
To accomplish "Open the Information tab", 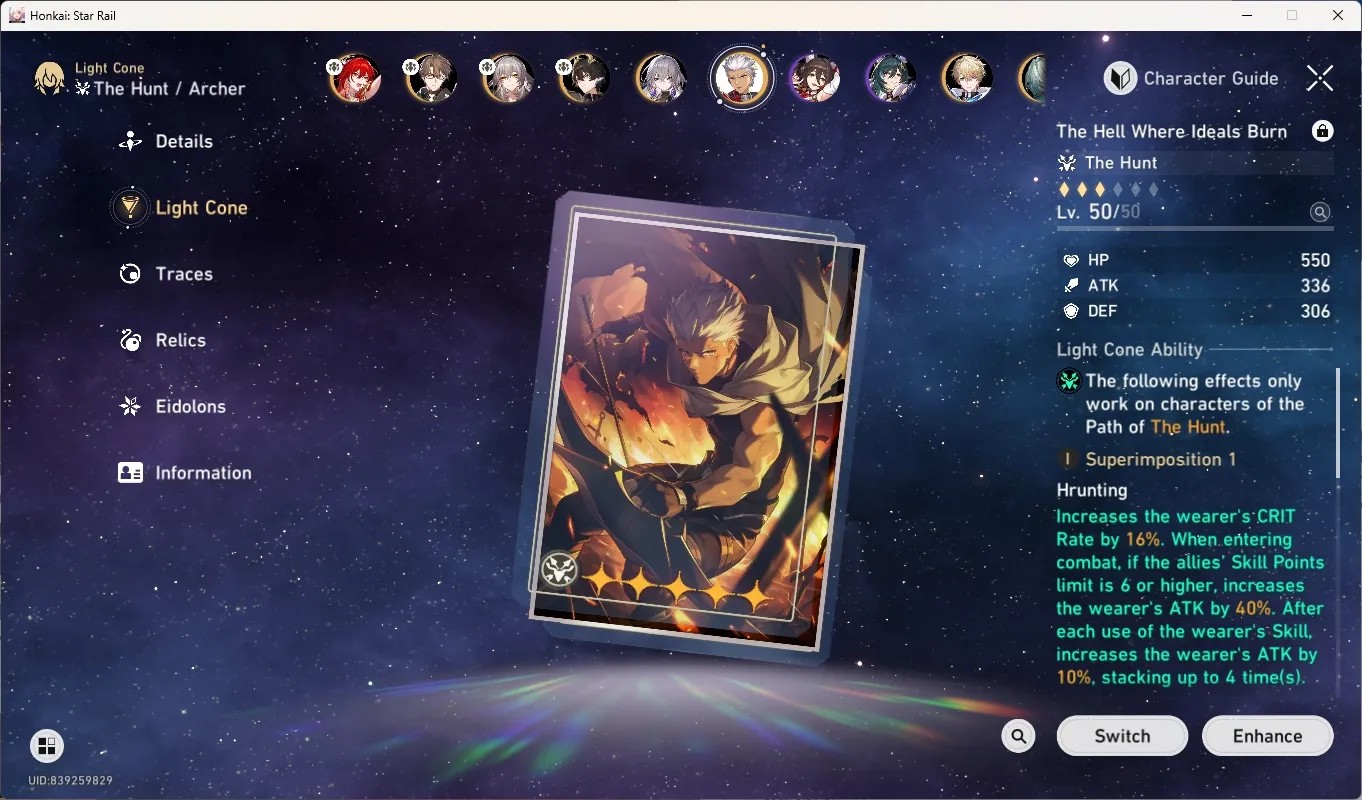I will click(x=185, y=473).
